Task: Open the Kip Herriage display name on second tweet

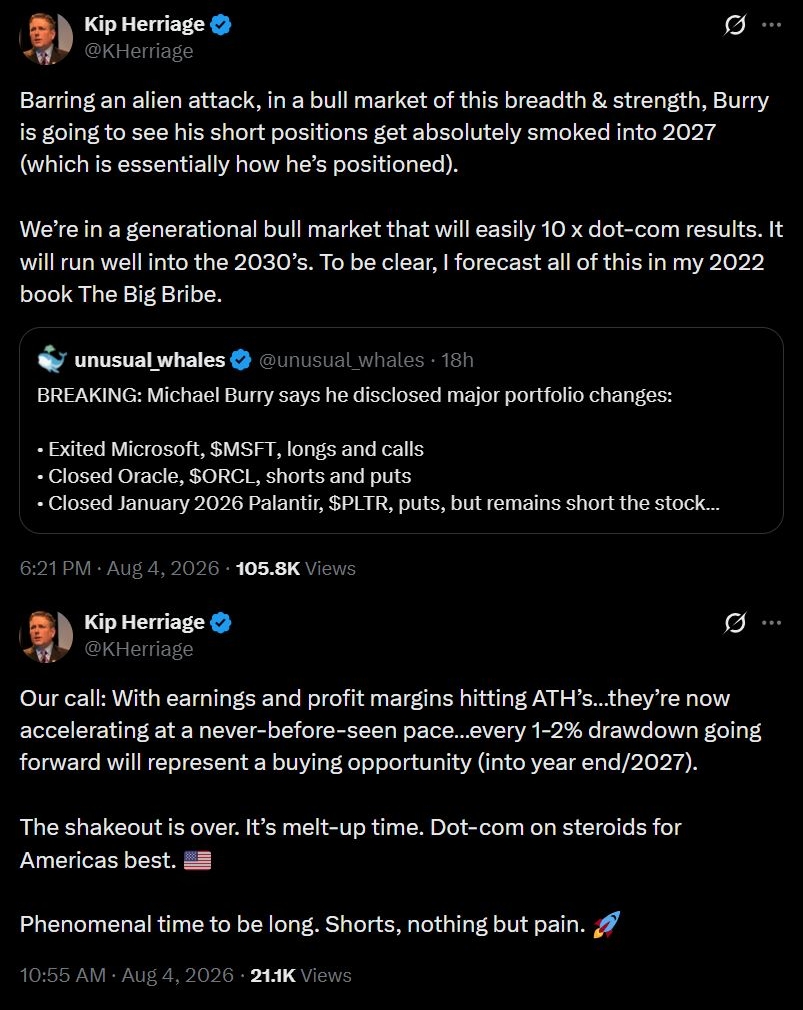Action: coord(144,622)
